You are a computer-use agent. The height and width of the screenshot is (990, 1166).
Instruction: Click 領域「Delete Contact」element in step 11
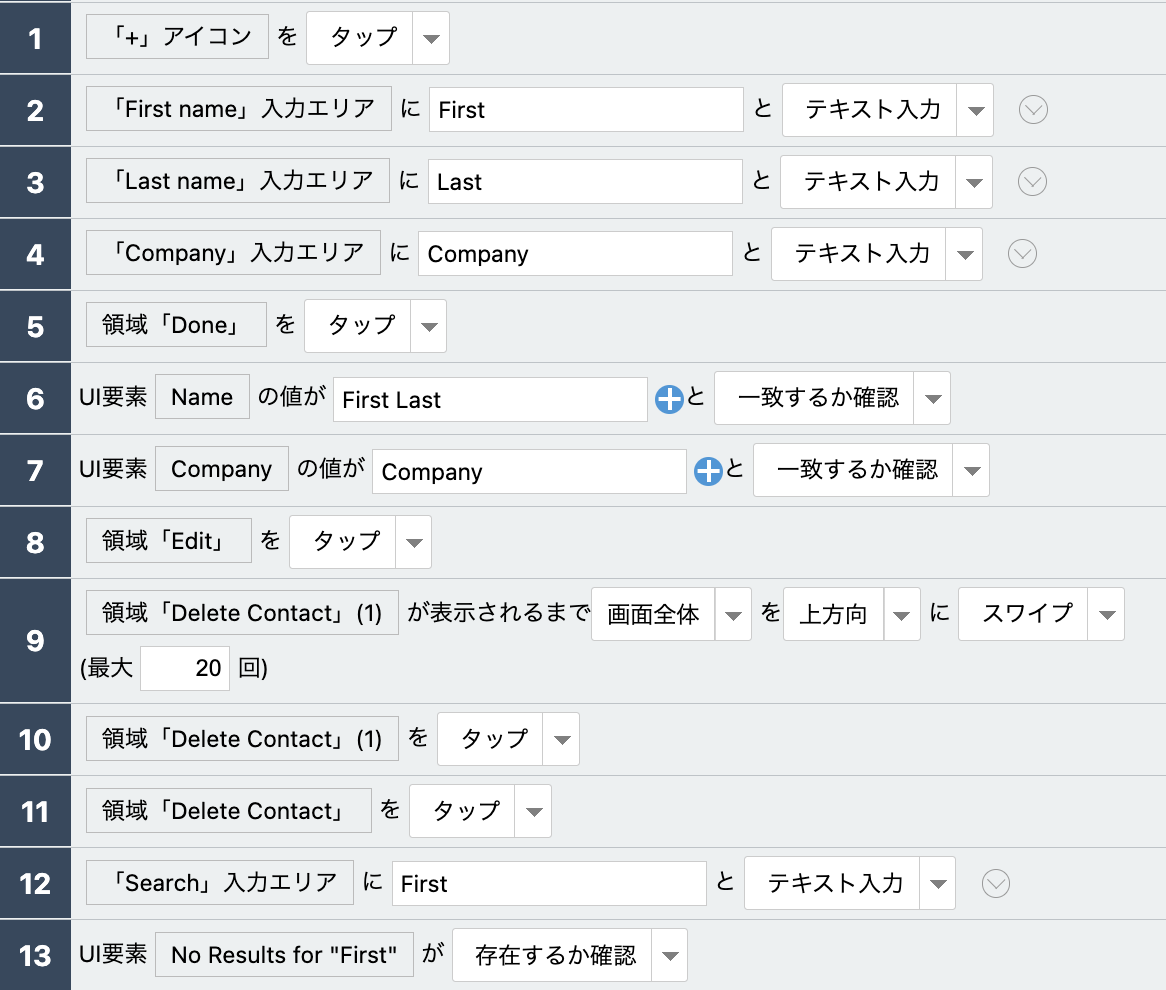[x=229, y=810]
